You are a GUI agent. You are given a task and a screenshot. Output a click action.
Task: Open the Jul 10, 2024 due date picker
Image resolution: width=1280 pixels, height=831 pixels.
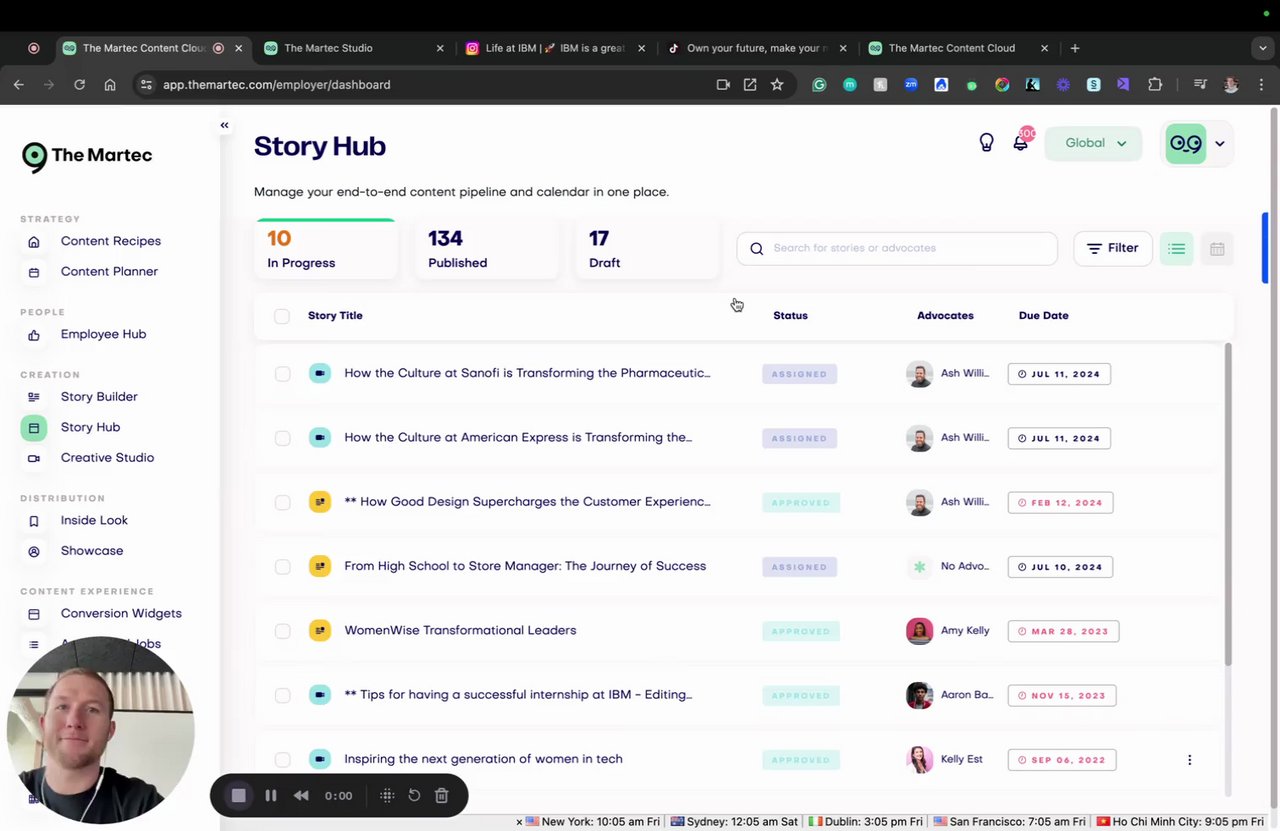(1059, 567)
